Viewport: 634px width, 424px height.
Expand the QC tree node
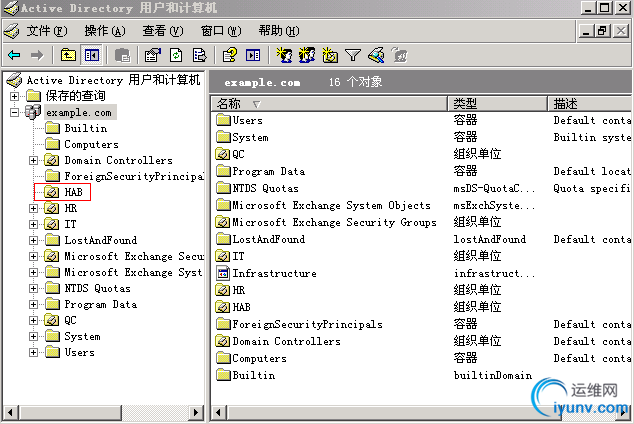pos(34,321)
